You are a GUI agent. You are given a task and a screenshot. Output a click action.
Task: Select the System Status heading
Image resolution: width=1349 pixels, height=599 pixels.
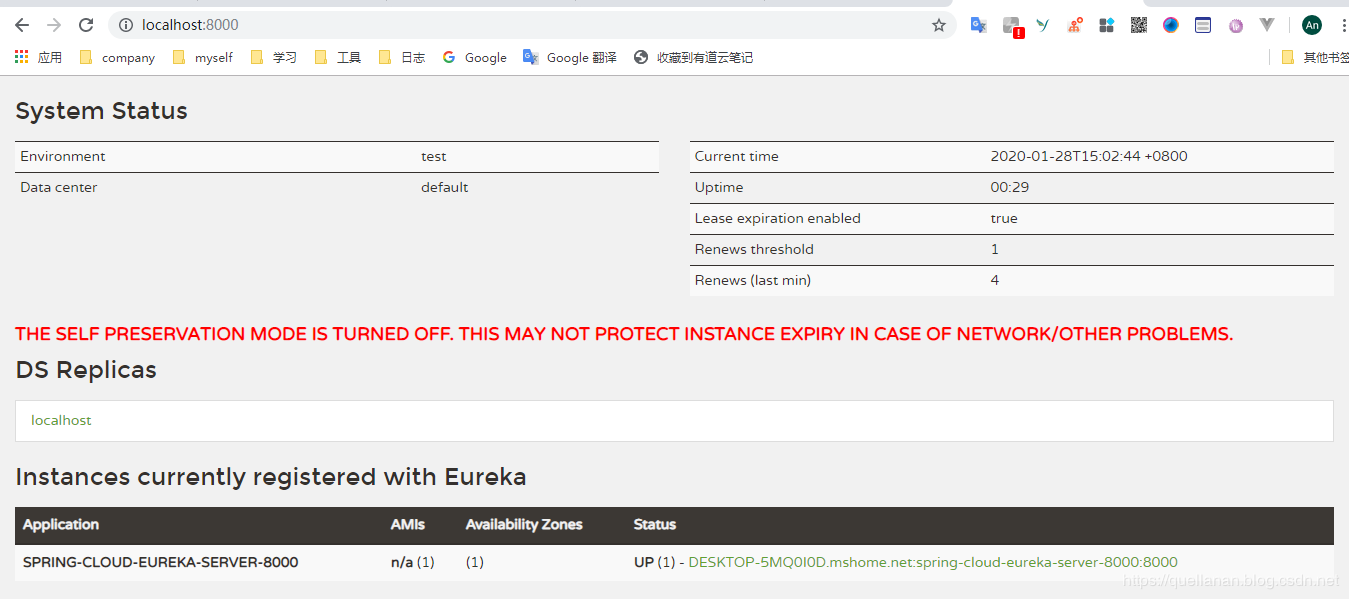pyautogui.click(x=101, y=111)
